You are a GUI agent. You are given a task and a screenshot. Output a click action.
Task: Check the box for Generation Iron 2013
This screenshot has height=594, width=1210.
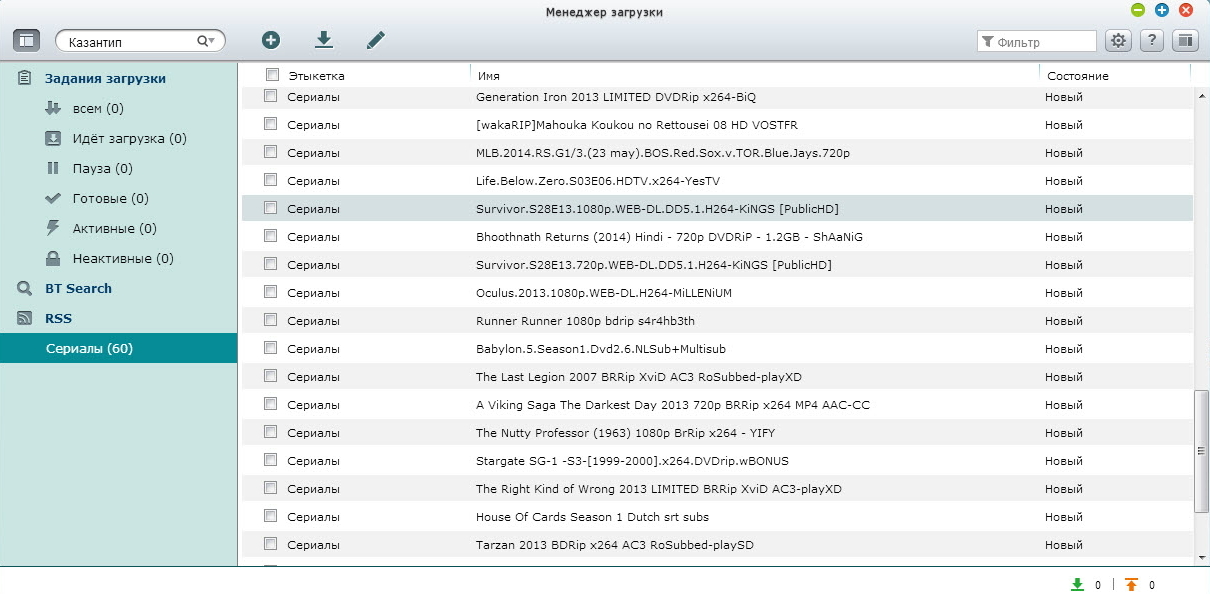pos(270,96)
